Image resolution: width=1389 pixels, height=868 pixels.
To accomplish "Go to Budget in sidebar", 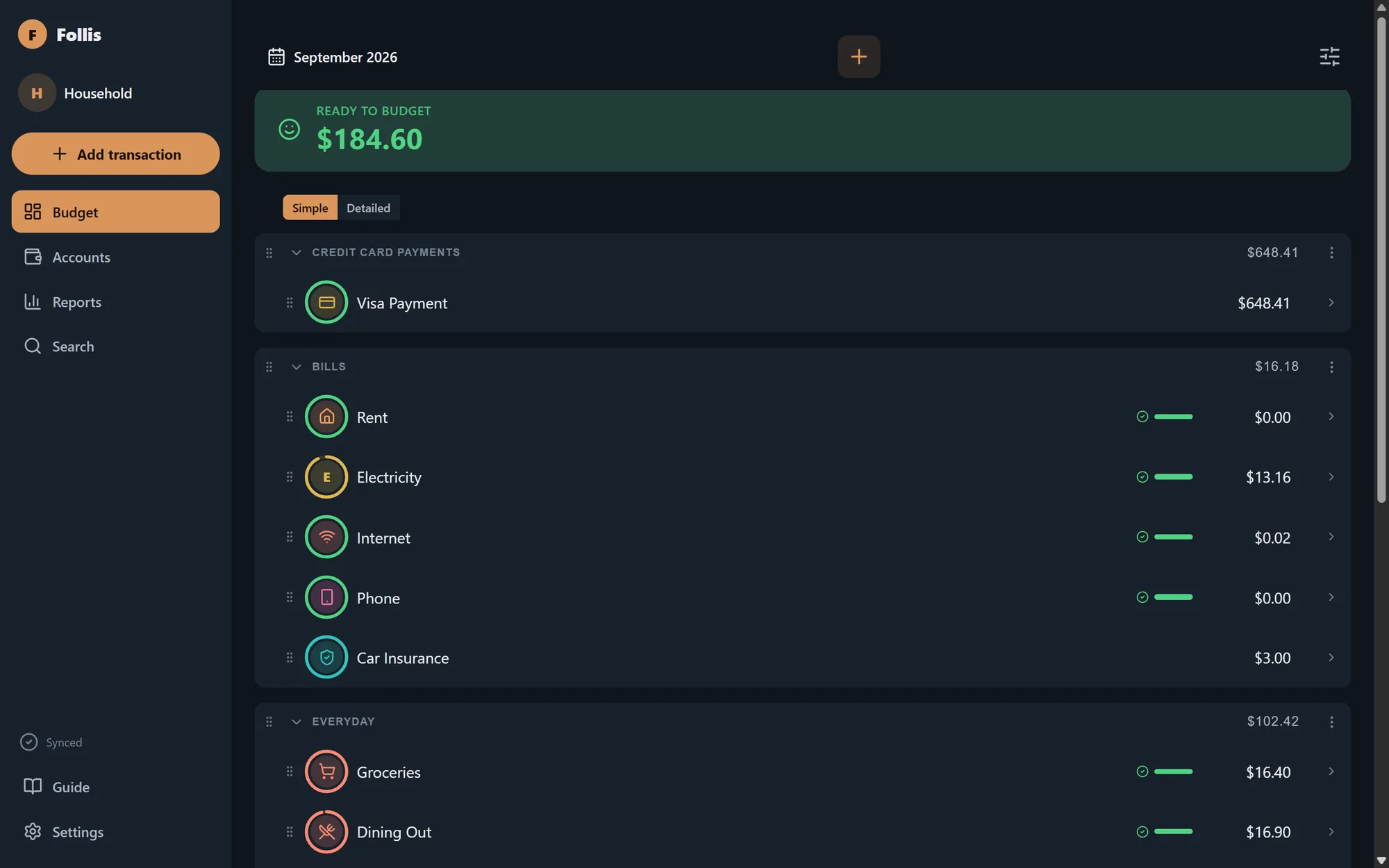I will (115, 212).
